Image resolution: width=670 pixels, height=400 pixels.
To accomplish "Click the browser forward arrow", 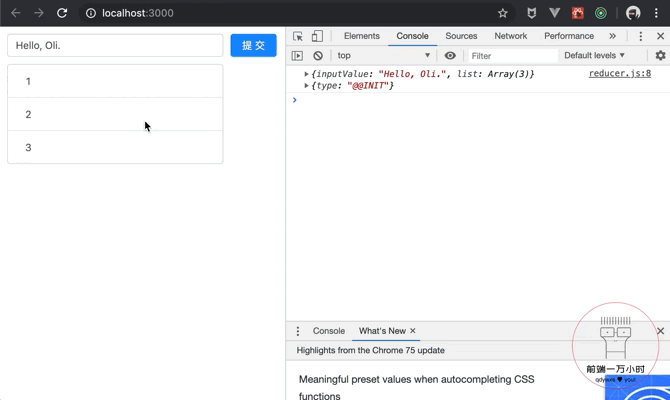I will (39, 13).
